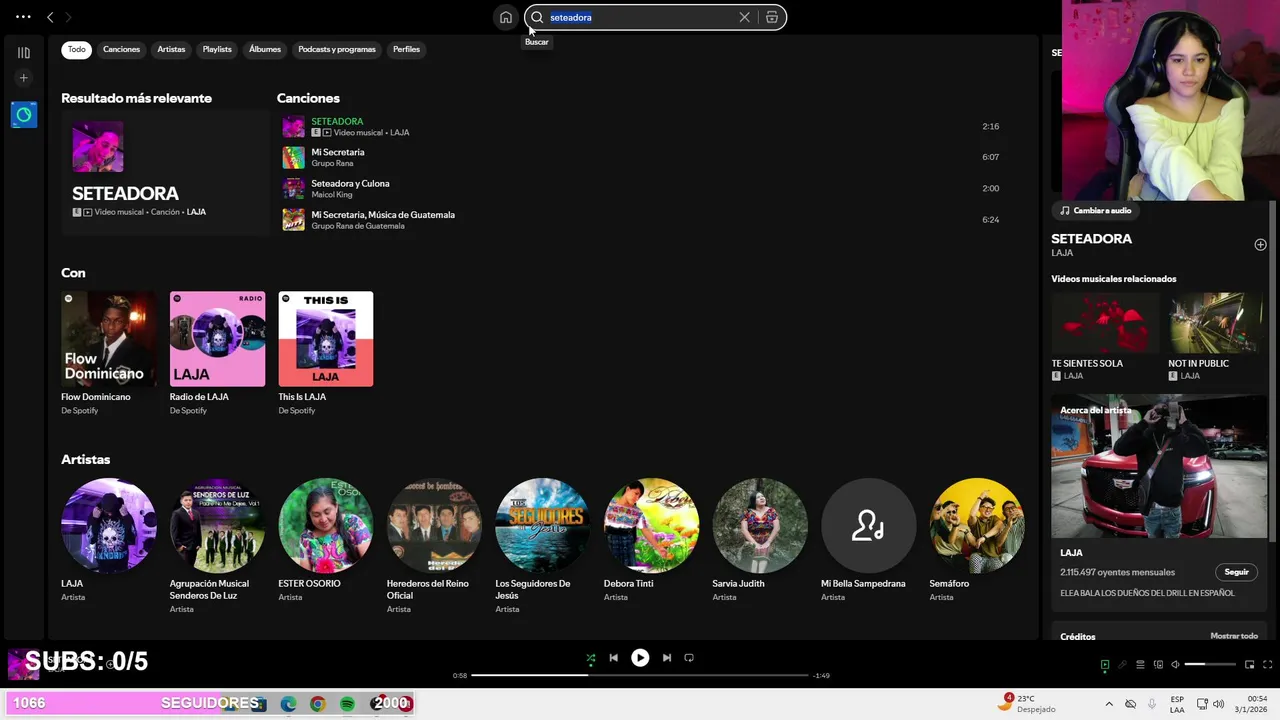Screen dimensions: 1280x720
Task: Clear the search field with X
Action: pos(744,17)
